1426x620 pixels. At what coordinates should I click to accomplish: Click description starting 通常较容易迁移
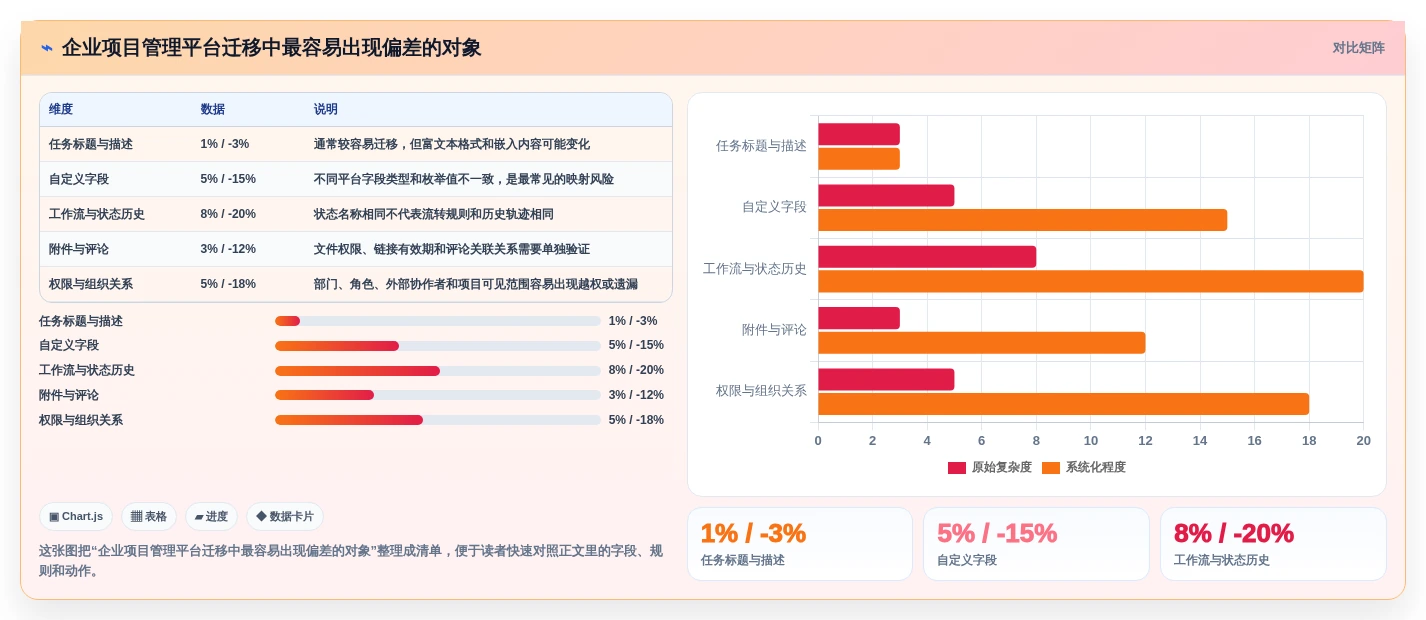coord(452,144)
